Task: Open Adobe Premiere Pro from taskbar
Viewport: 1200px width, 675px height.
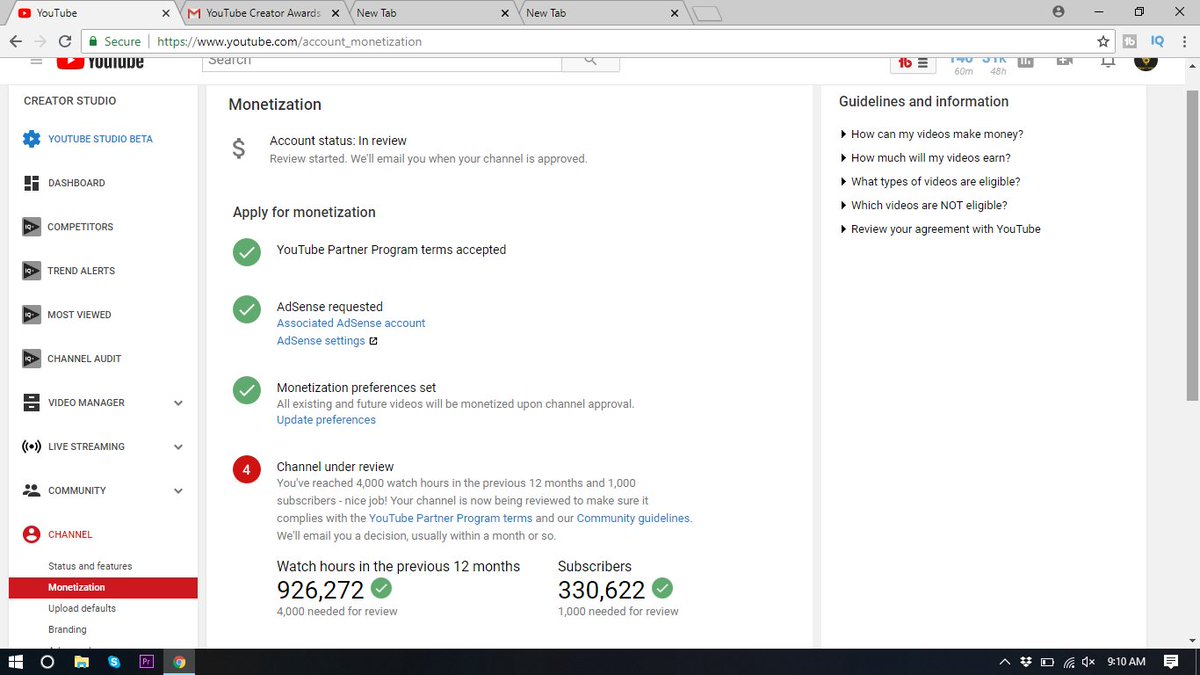Action: 146,662
